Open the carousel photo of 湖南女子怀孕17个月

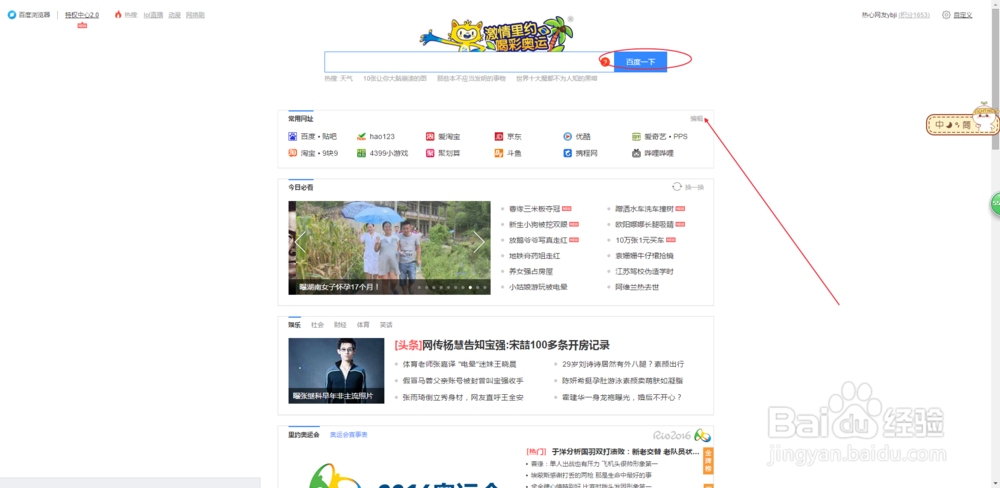(390, 248)
